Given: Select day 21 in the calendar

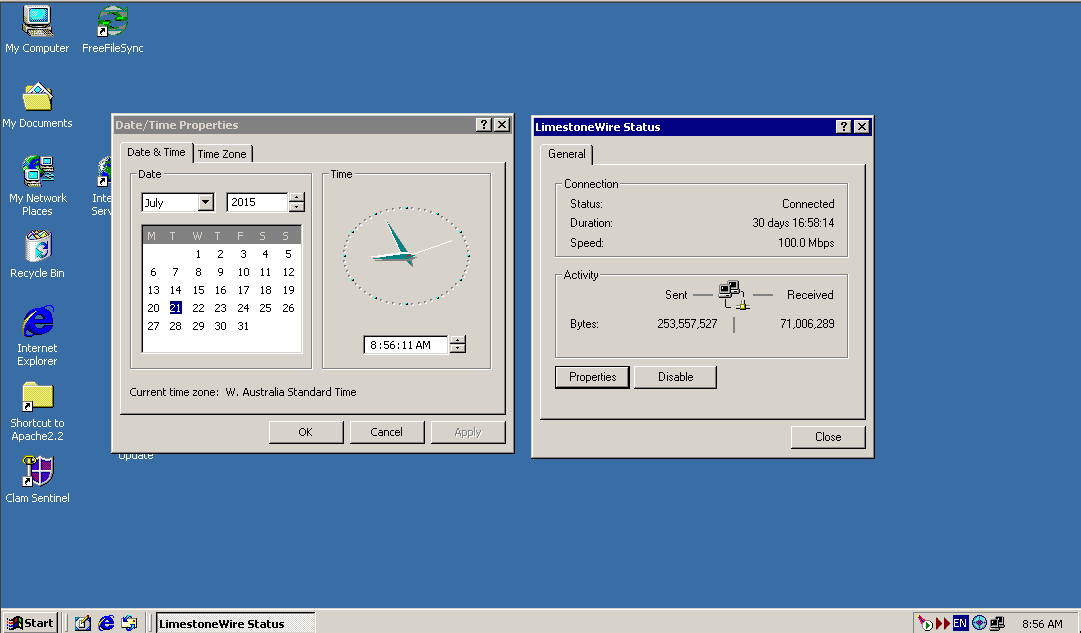Looking at the screenshot, I should tap(176, 308).
